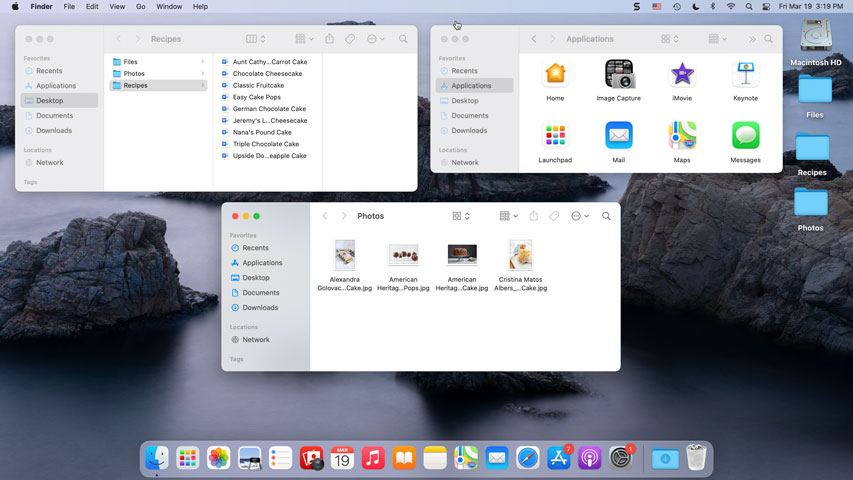Open Image Capture in Applications window
Viewport: 853px width, 480px height.
point(619,74)
